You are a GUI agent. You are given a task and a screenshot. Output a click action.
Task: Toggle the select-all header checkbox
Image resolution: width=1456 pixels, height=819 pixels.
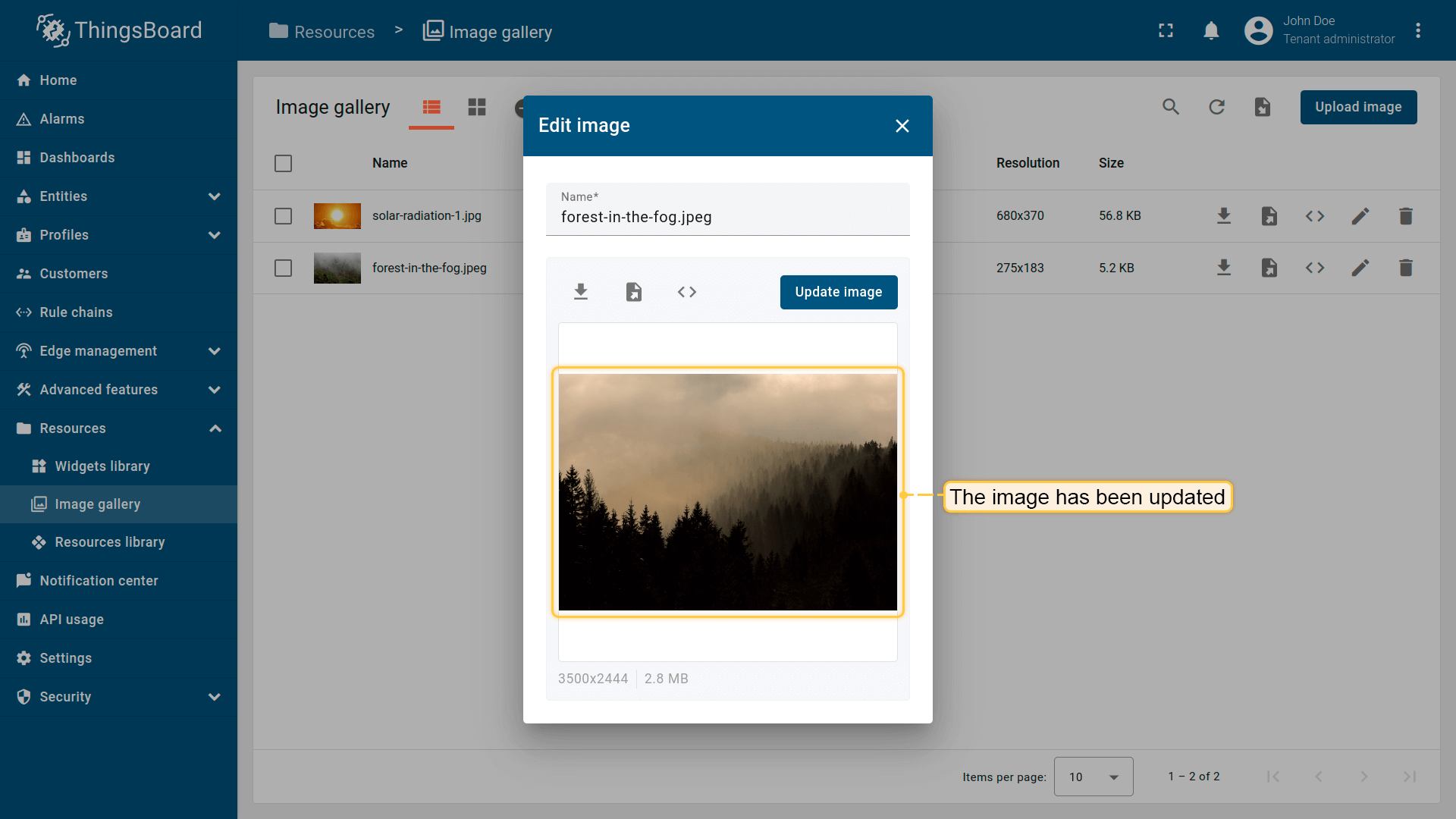click(283, 163)
